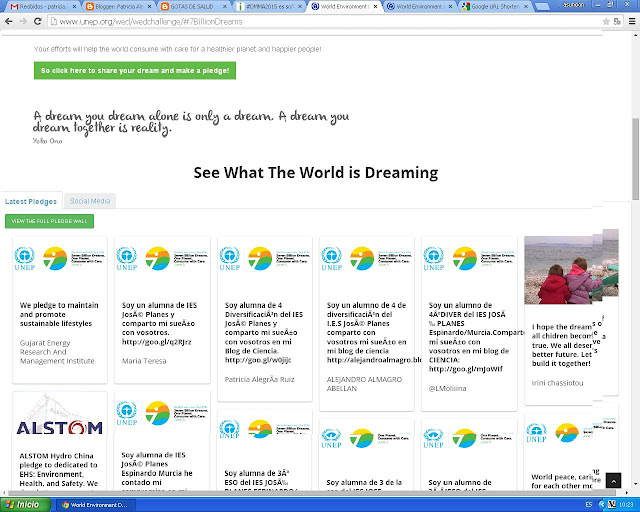Switch to the Gmail Recibidos tab
640x512 pixels.
tap(40, 7)
